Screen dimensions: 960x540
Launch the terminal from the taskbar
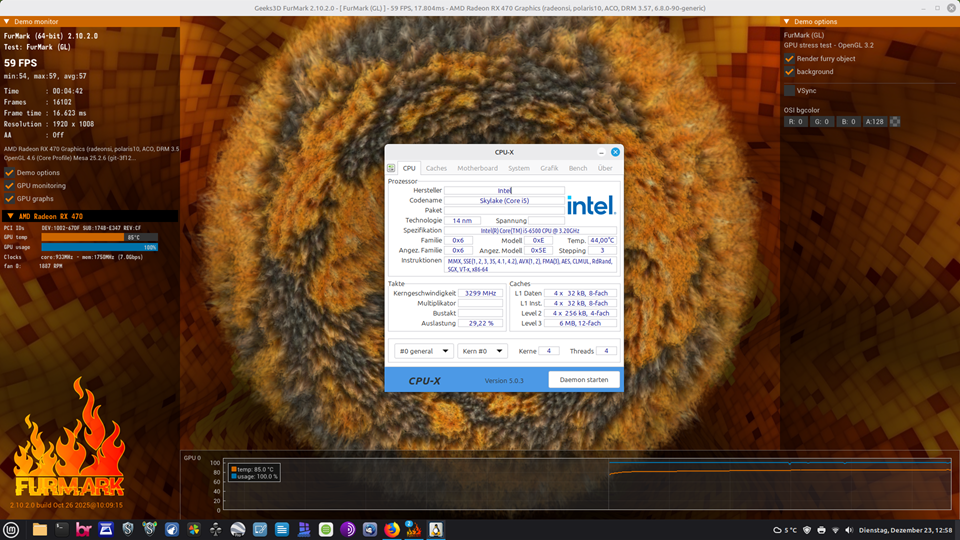[x=62, y=529]
